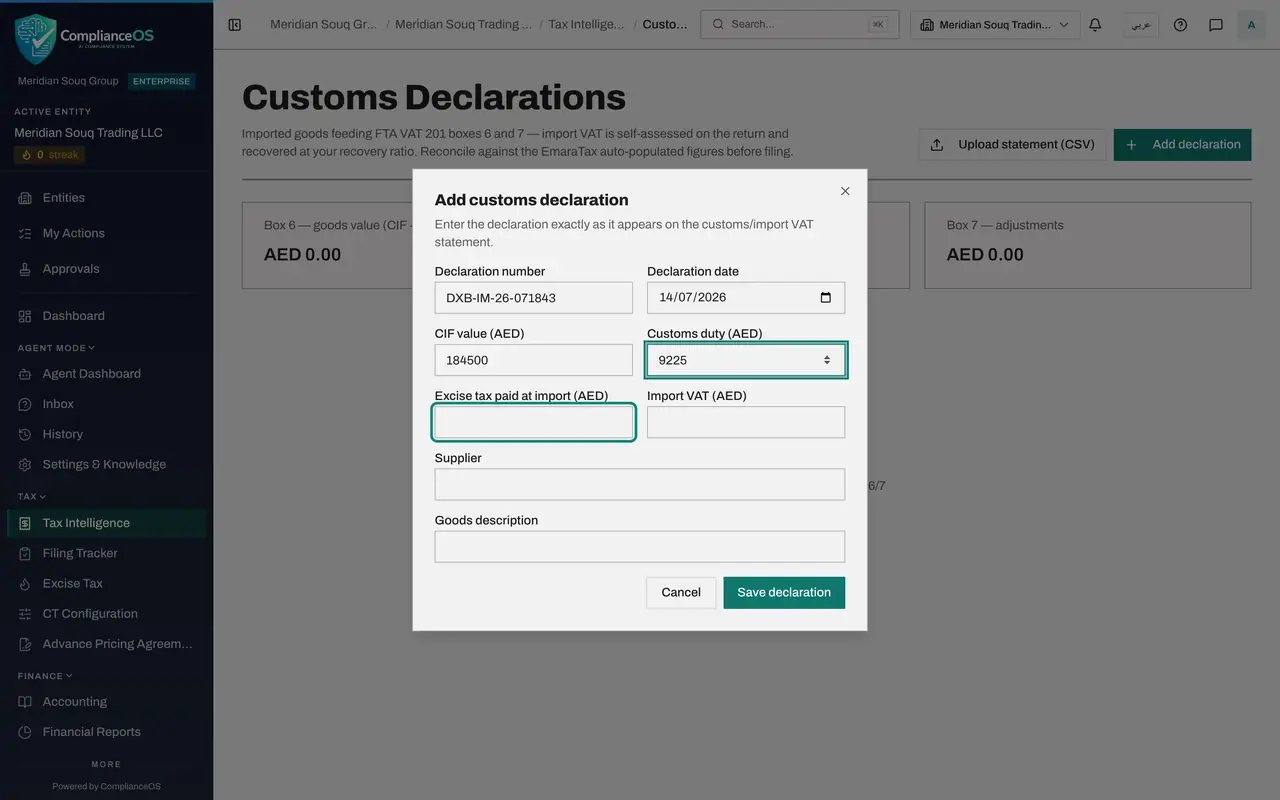
Task: Click Powered by ComplianceOS text
Action: click(x=106, y=786)
